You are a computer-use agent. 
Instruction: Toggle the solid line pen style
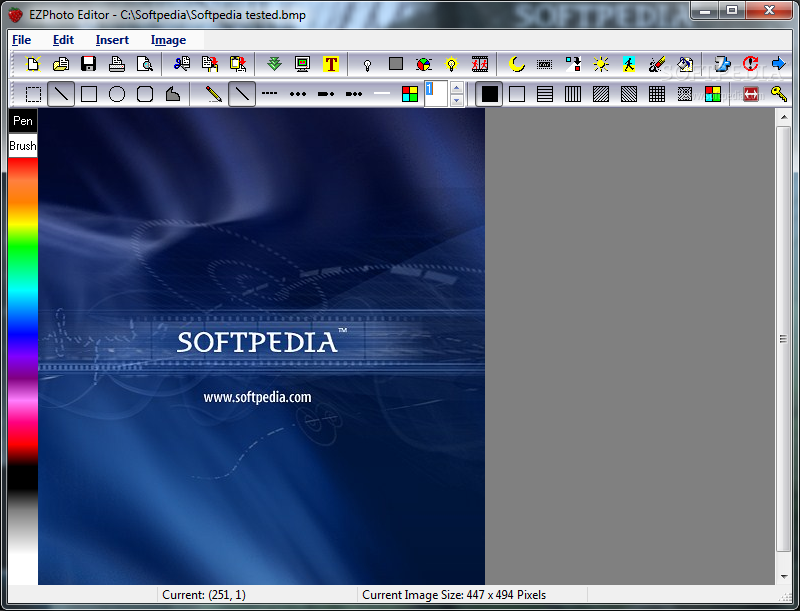[242, 94]
